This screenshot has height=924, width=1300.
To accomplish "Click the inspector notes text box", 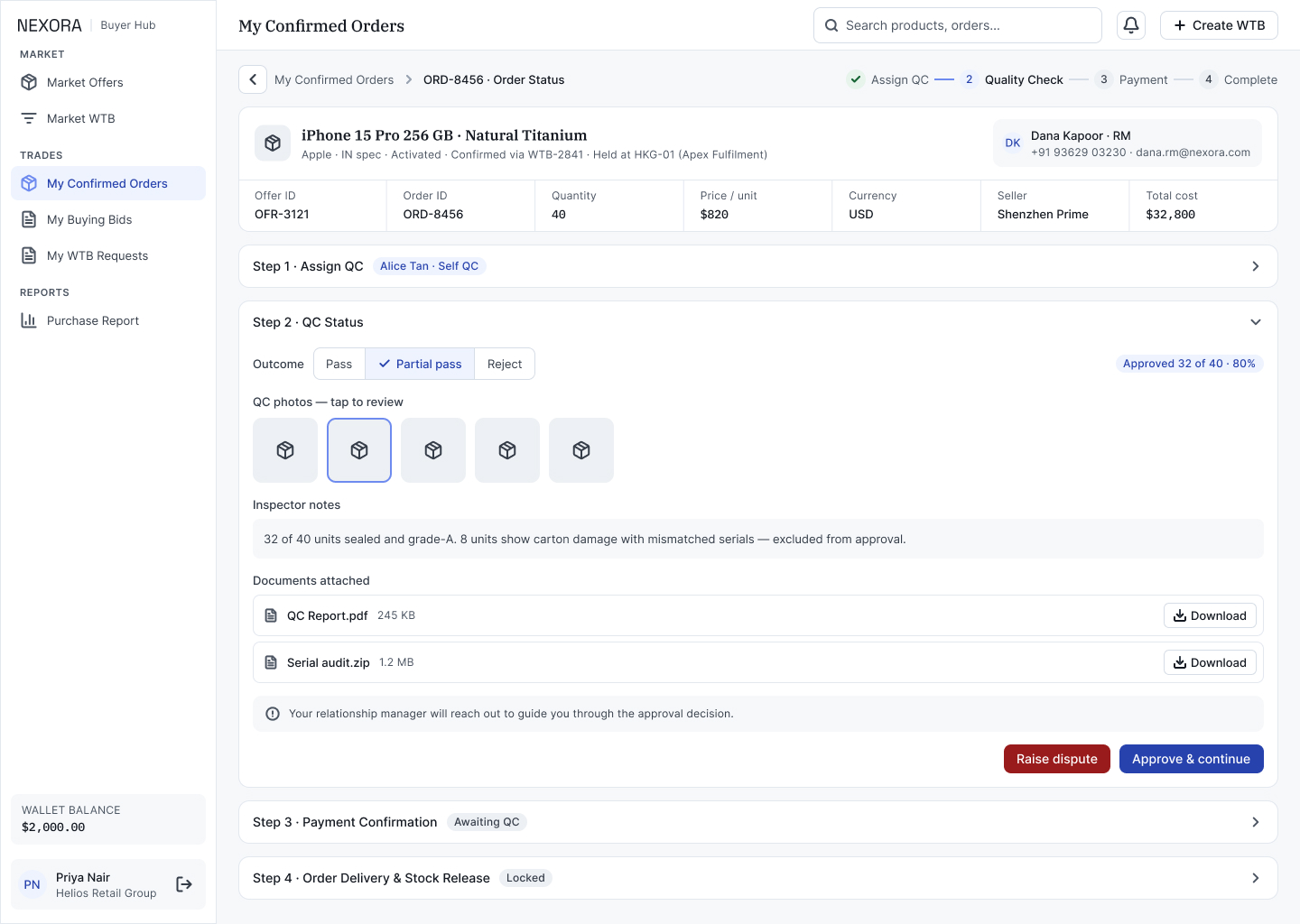I will coord(758,539).
